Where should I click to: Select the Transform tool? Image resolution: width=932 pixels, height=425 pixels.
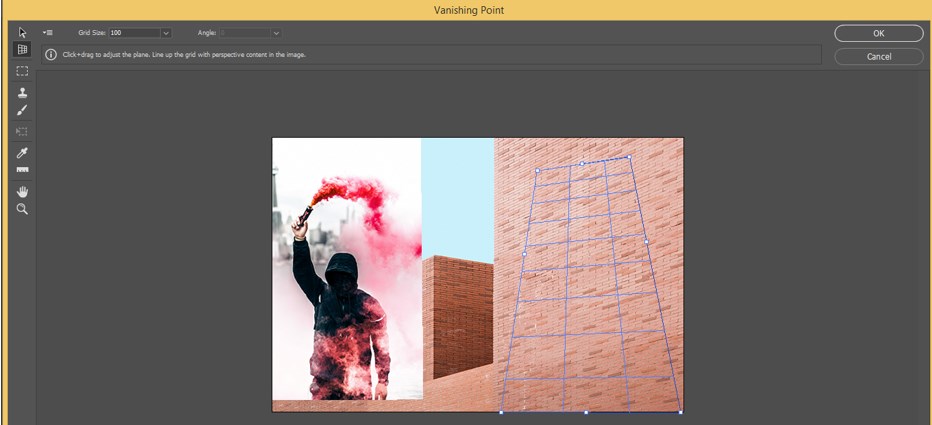(22, 131)
